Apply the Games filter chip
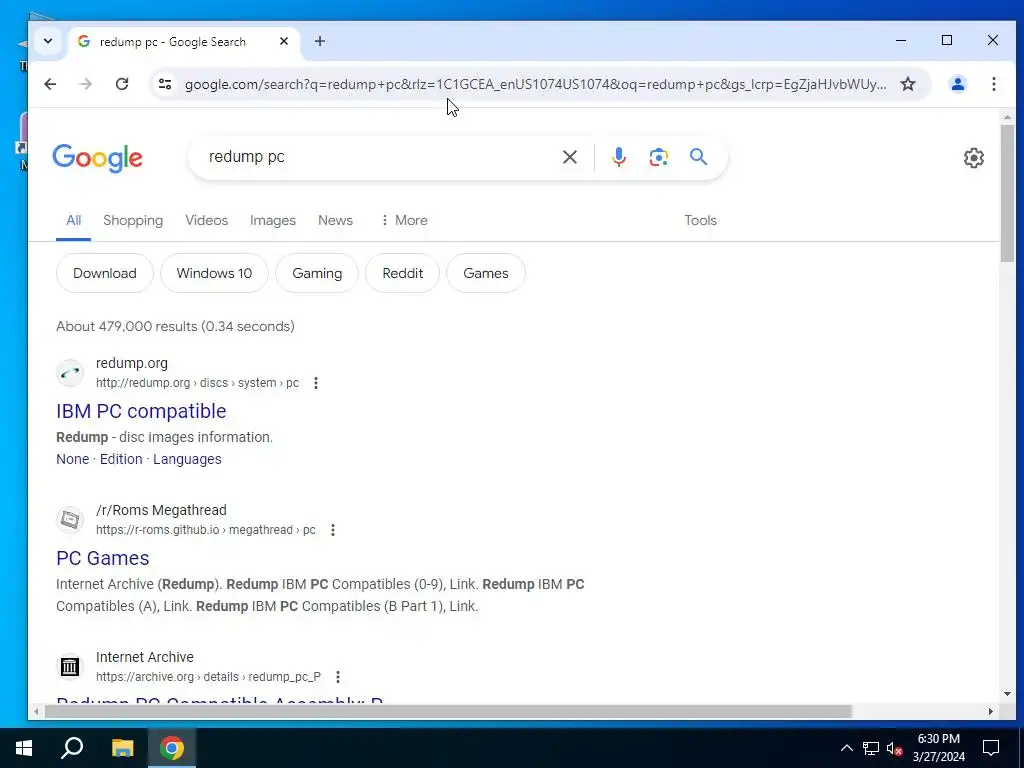Screen dimensions: 1024x768 485,274
